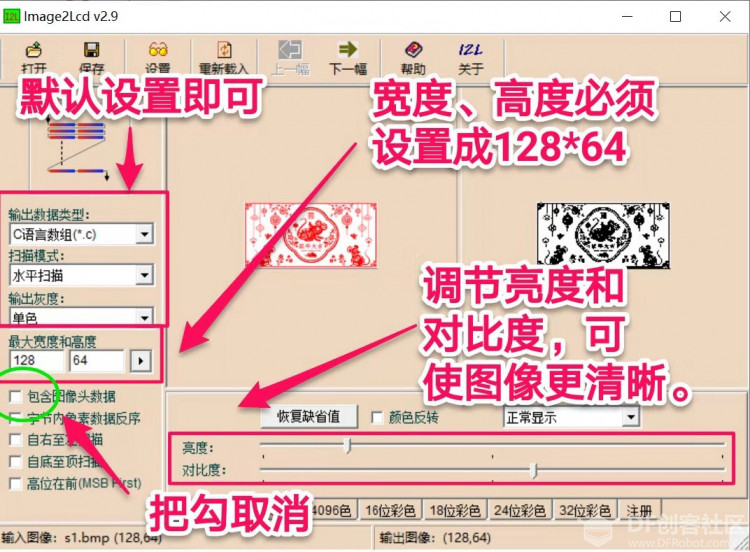This screenshot has width=750, height=552.
Task: Click the Image2Lcd title bar app icon
Action: point(11,16)
